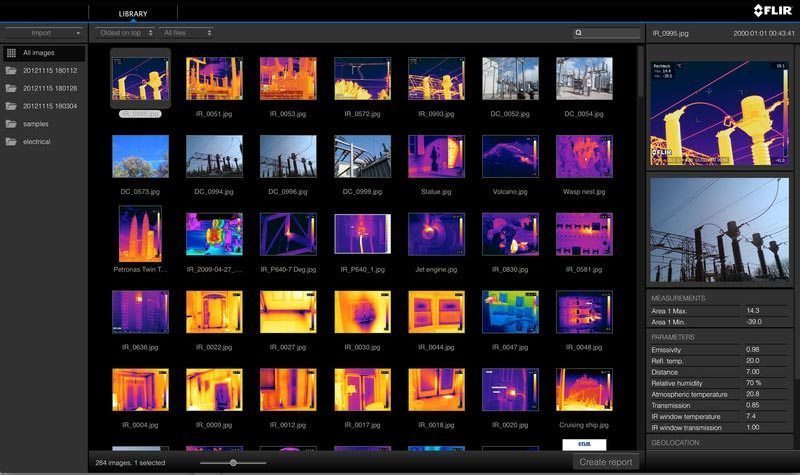
Task: Expand the 'Oldest on top' sort dropdown
Action: pyautogui.click(x=125, y=33)
